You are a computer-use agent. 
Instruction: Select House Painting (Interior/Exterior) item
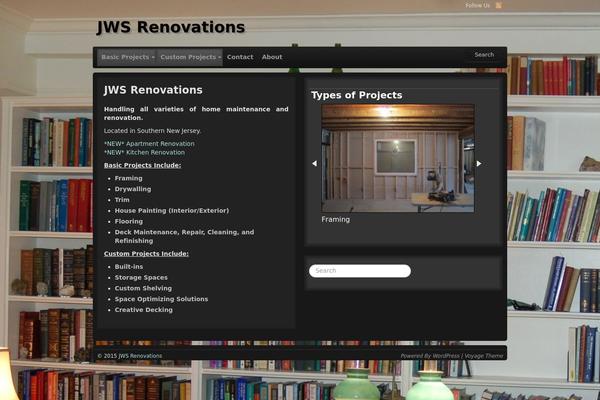(172, 211)
